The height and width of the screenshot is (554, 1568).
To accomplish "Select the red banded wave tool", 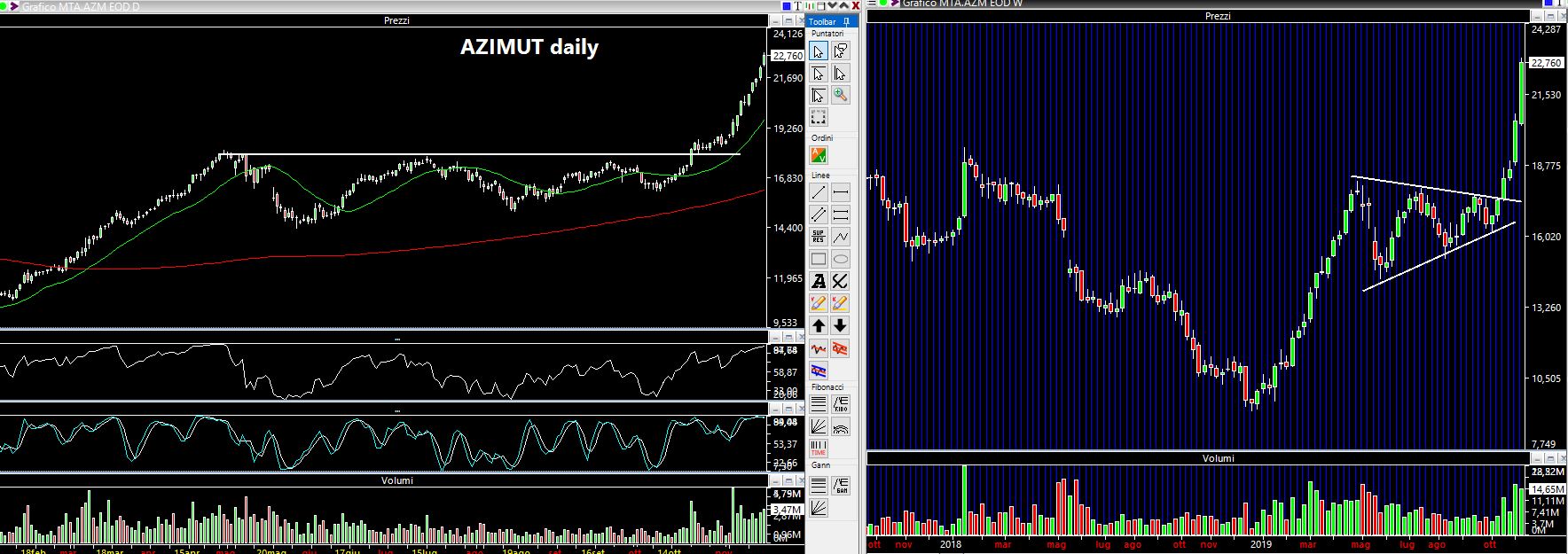I will click(x=840, y=348).
